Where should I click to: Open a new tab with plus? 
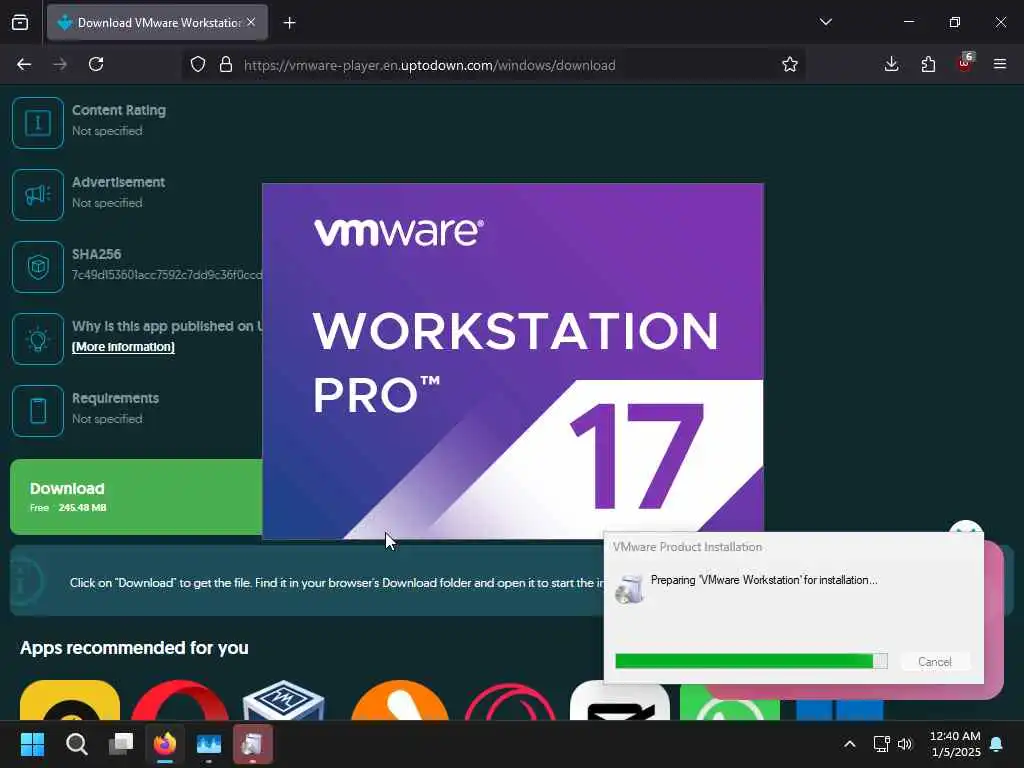(x=289, y=23)
